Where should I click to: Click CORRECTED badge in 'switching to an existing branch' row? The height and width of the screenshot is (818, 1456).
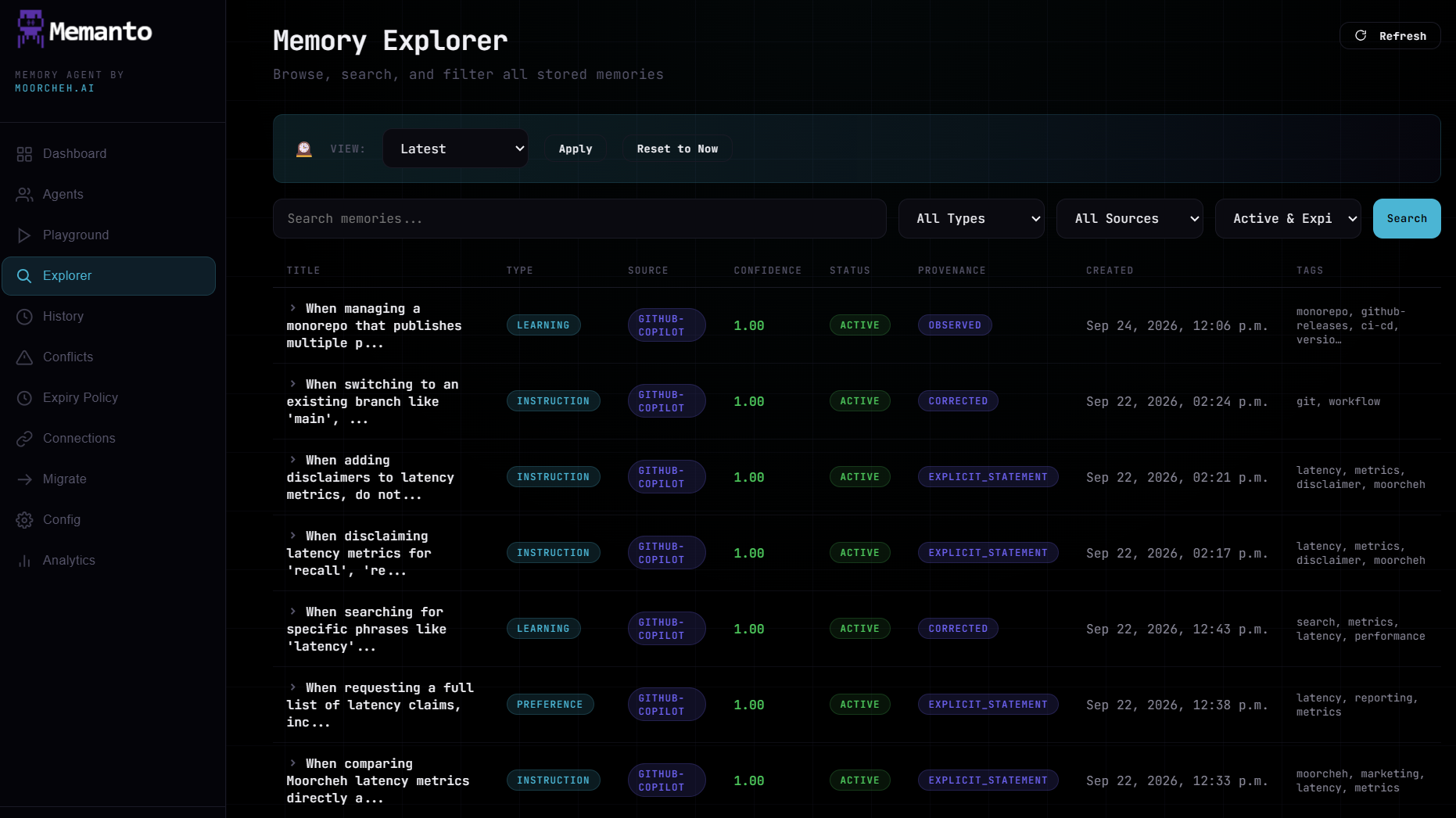pyautogui.click(x=958, y=401)
